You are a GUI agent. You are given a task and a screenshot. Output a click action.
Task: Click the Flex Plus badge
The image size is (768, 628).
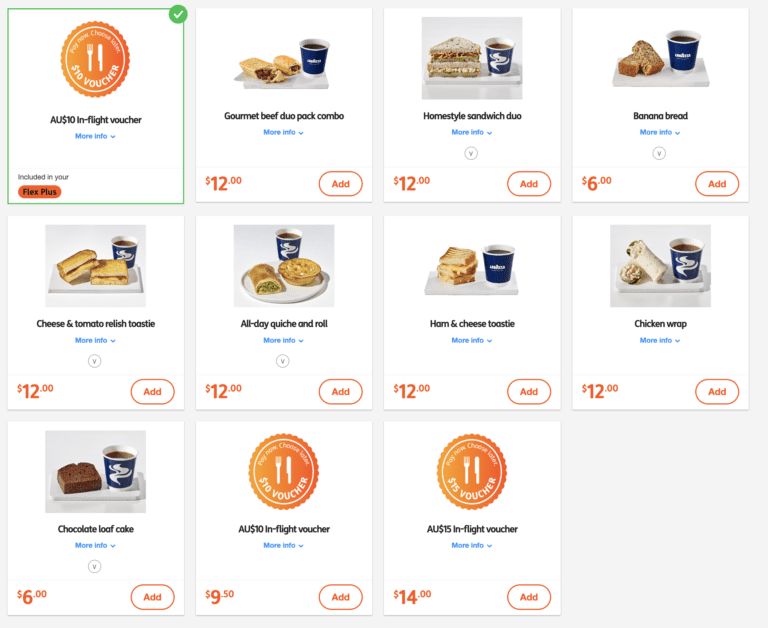pos(40,191)
